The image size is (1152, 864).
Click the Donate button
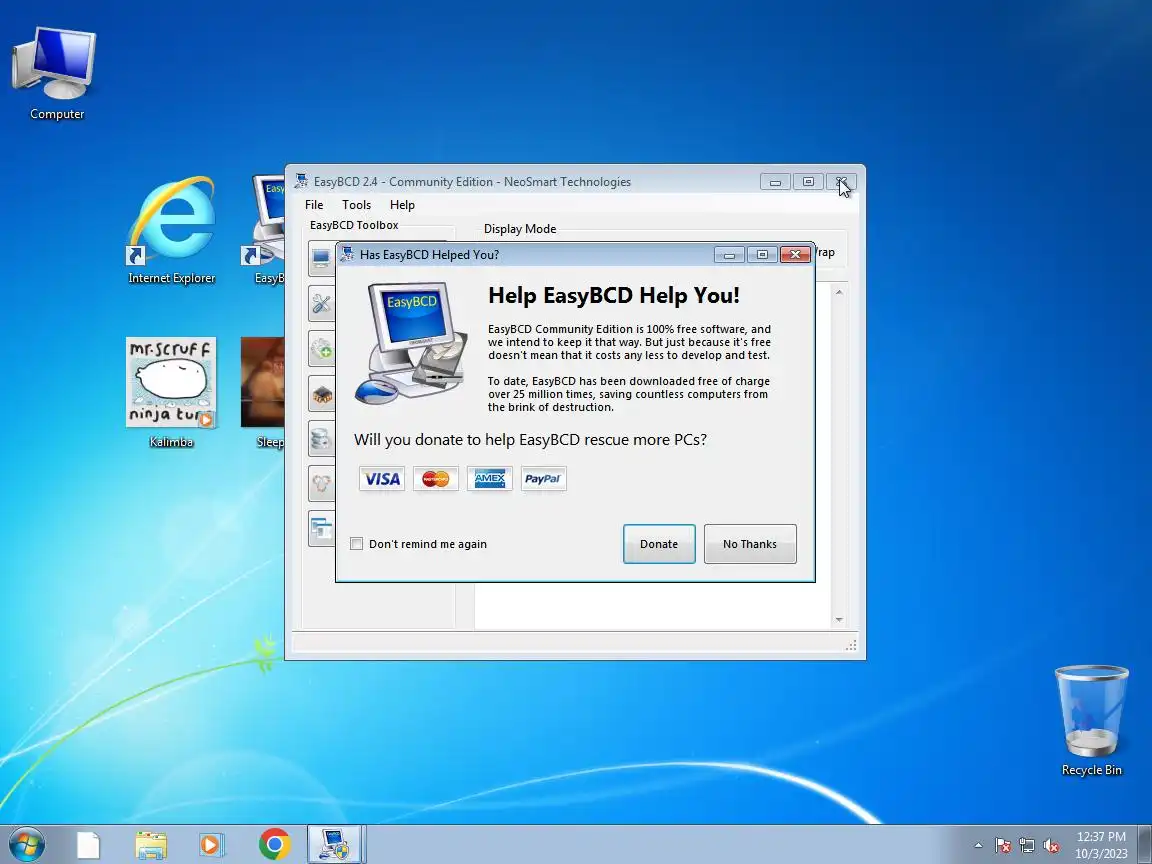pyautogui.click(x=658, y=544)
